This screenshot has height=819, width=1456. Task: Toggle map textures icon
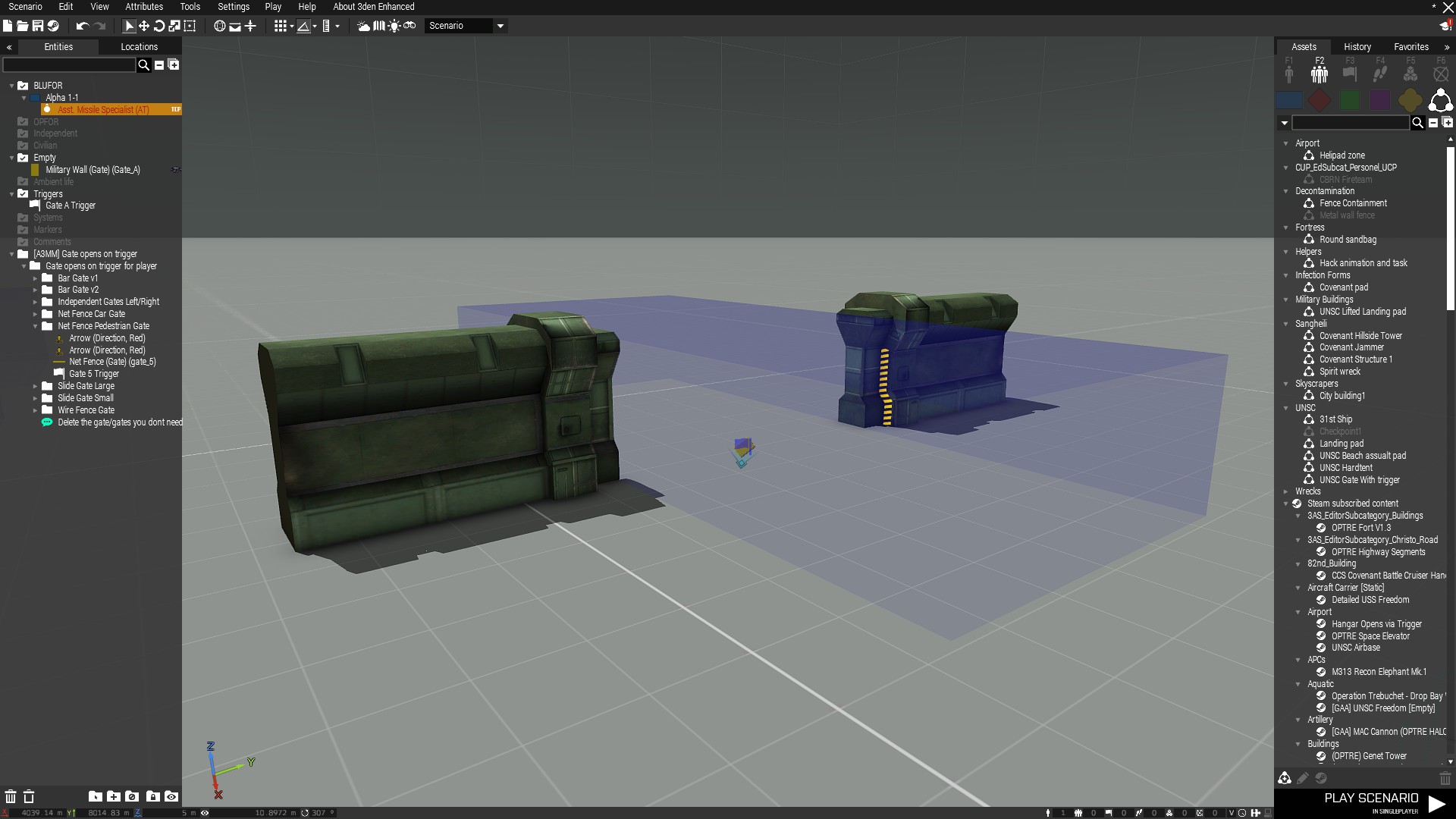(x=379, y=26)
